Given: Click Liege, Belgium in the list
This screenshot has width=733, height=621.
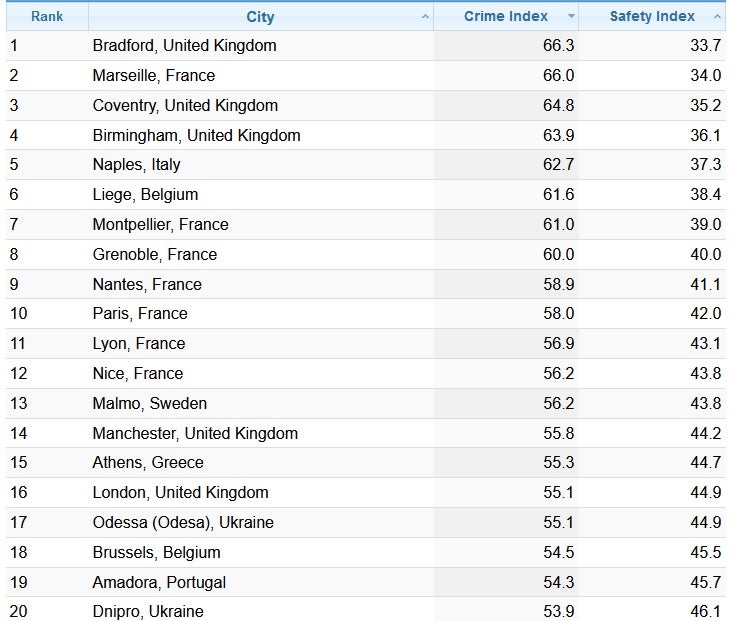Looking at the screenshot, I should coord(145,195).
